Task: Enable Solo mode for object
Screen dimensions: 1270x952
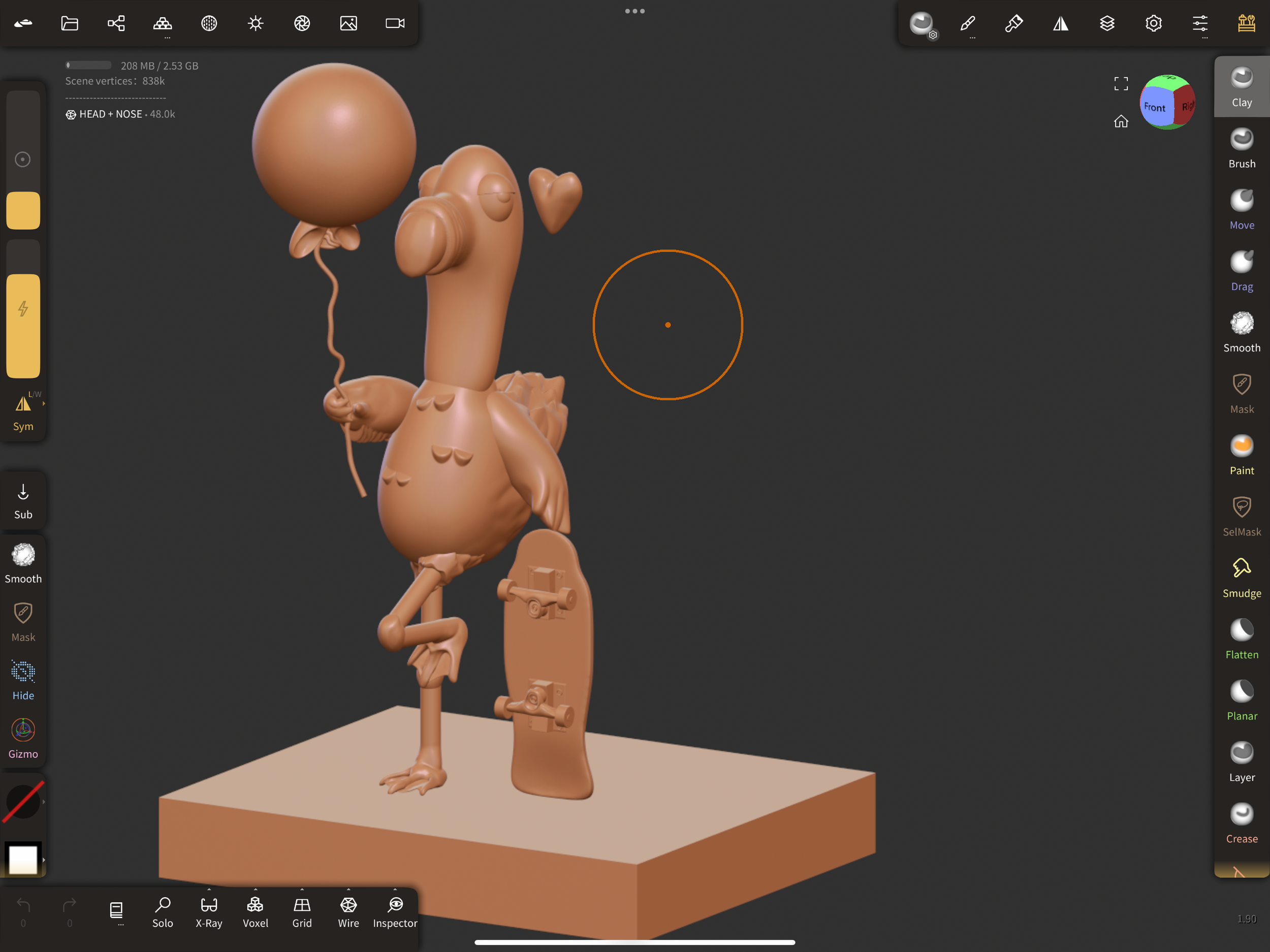Action: [x=163, y=912]
